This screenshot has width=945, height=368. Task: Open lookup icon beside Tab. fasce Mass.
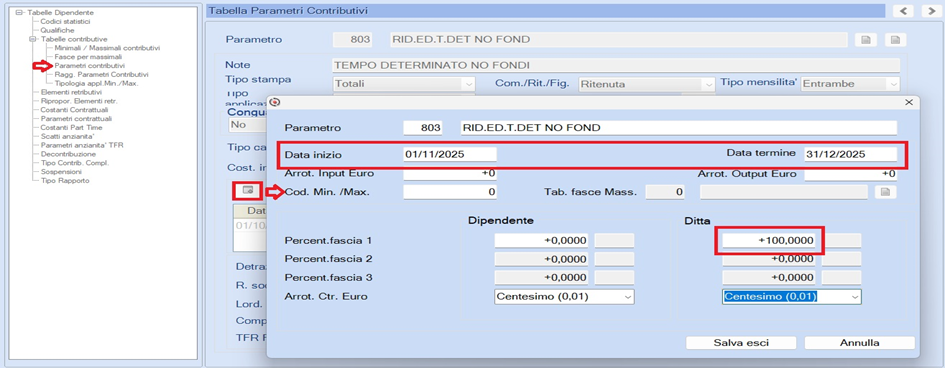click(x=885, y=192)
